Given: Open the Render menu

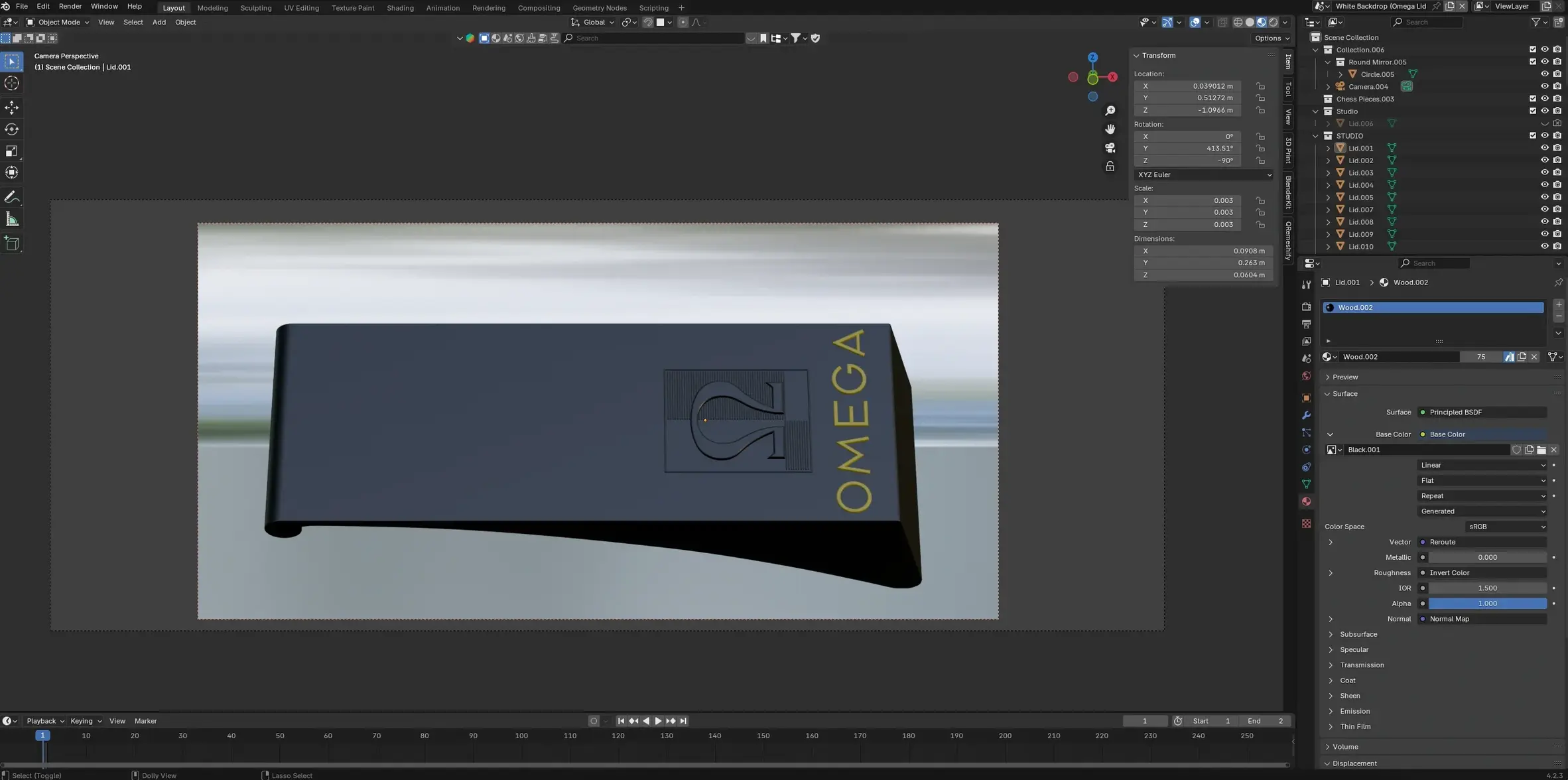Looking at the screenshot, I should tap(70, 6).
